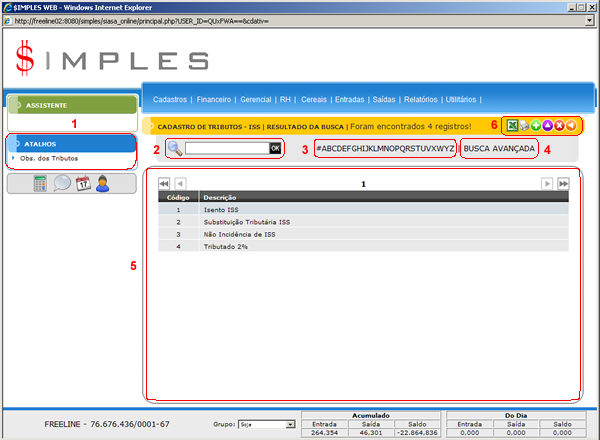Image resolution: width=600 pixels, height=440 pixels.
Task: Click the printer icon
Action: 523,126
